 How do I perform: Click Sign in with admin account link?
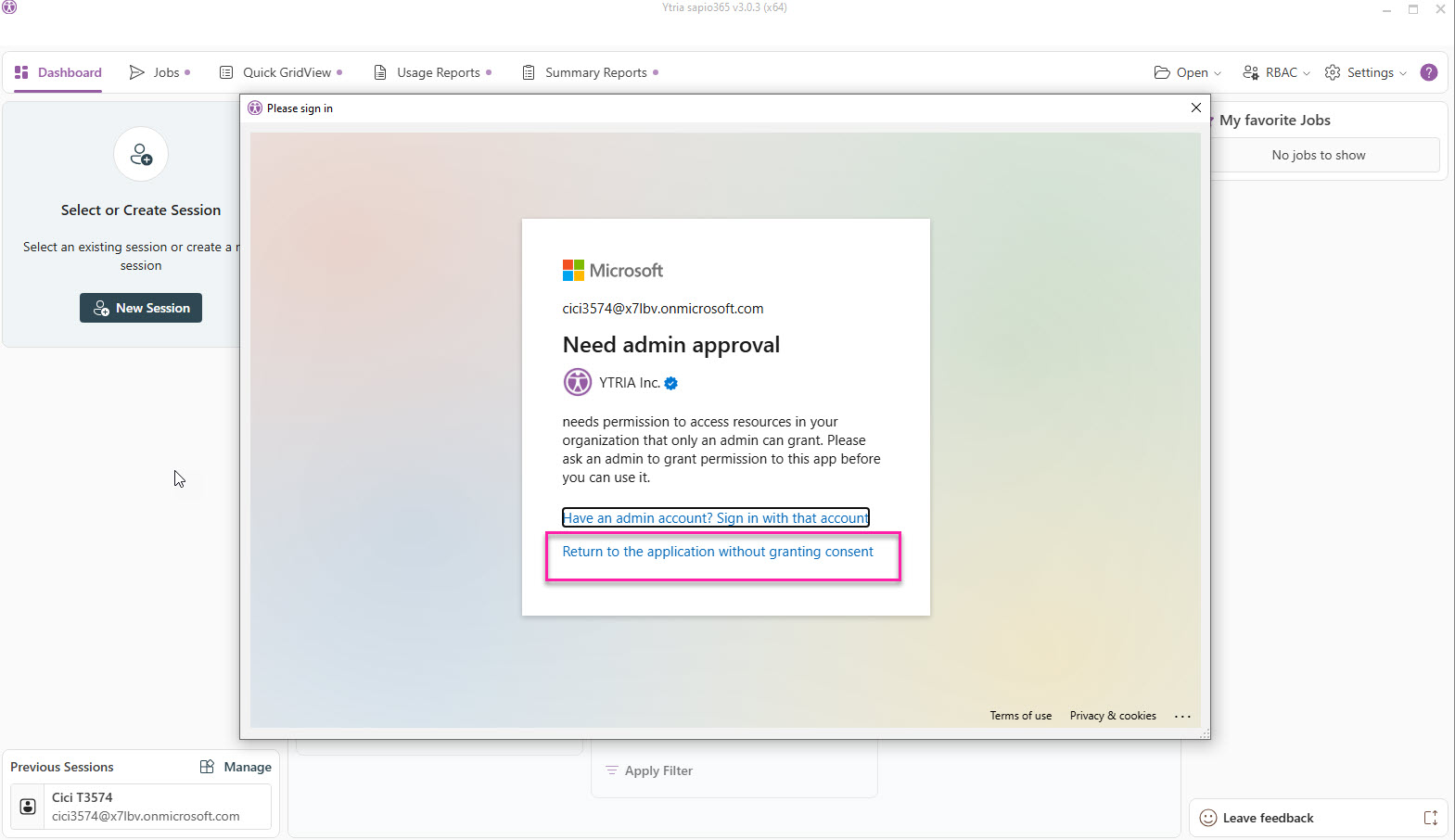[715, 517]
